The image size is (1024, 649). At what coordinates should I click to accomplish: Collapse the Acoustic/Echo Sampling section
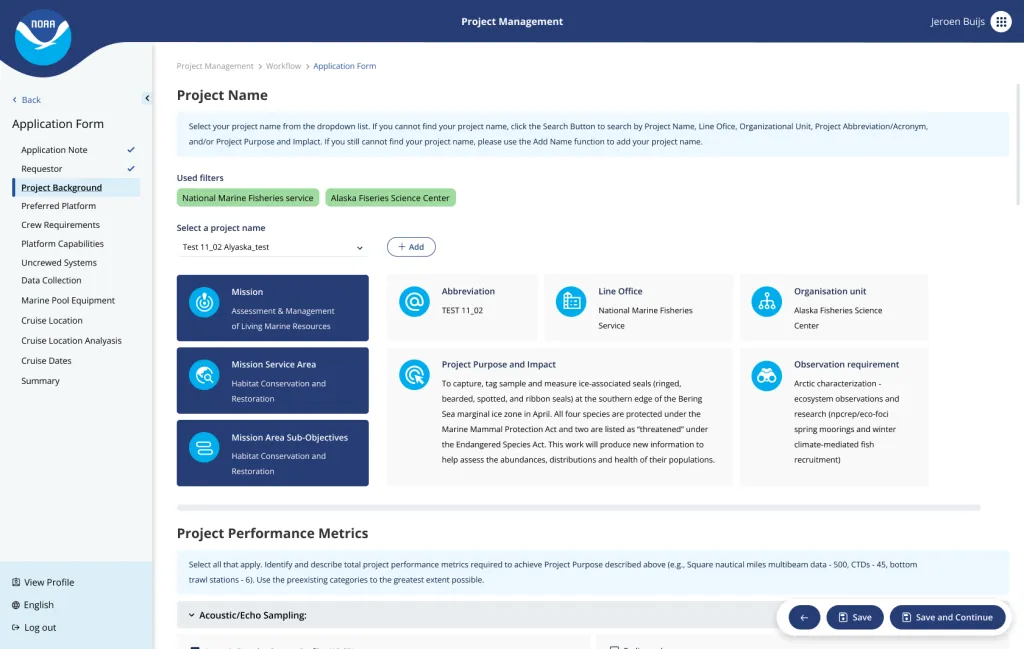pyautogui.click(x=190, y=615)
